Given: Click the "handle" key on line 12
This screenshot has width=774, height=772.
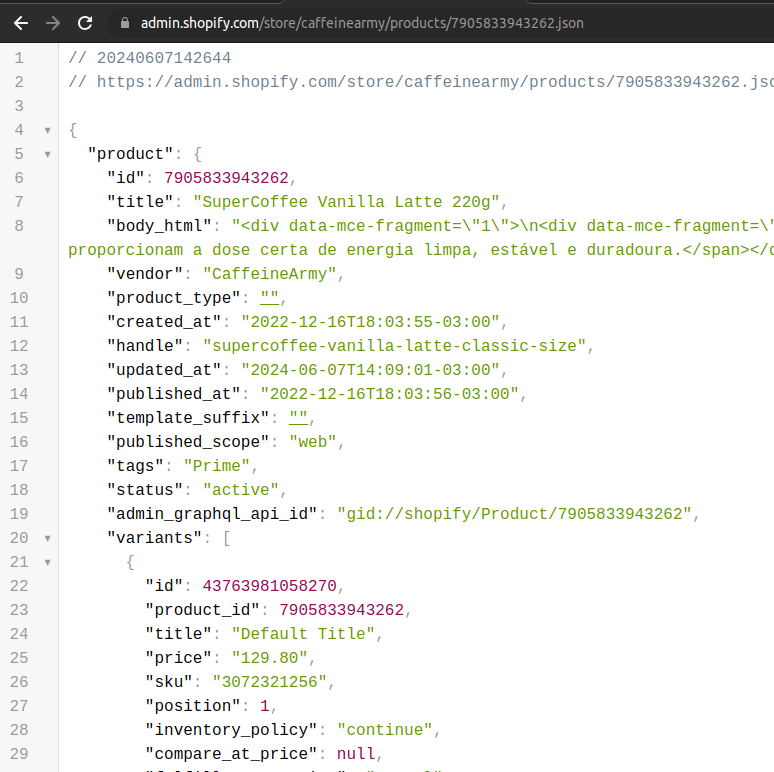Looking at the screenshot, I should point(145,346).
